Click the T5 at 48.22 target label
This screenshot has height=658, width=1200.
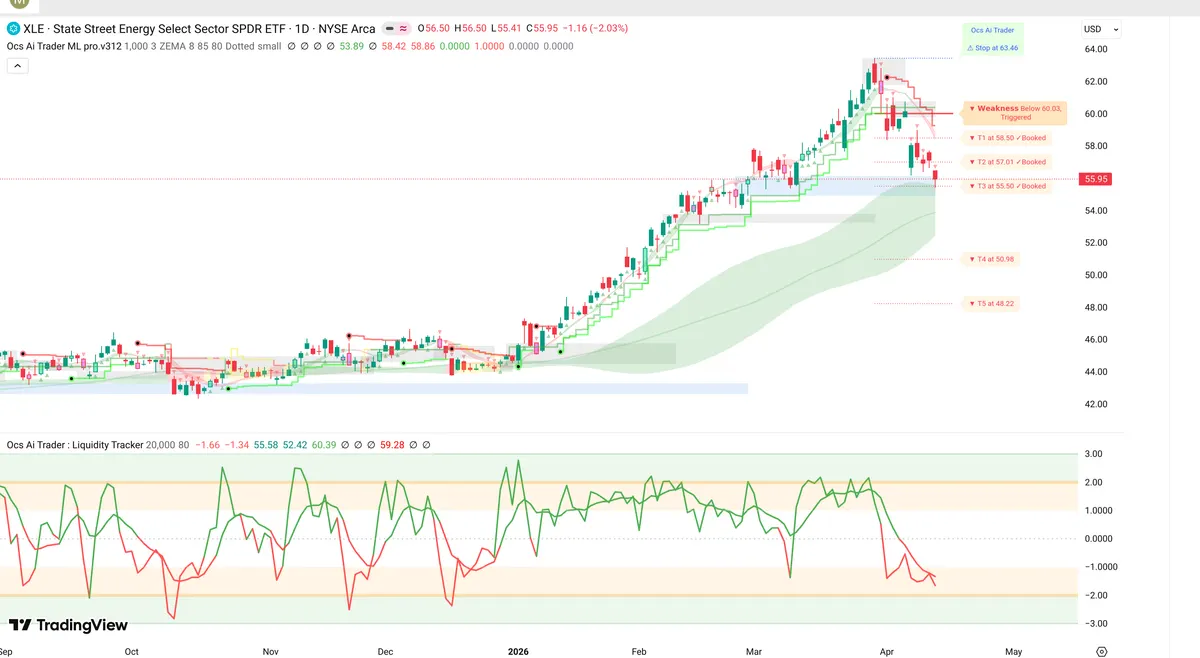pos(992,303)
